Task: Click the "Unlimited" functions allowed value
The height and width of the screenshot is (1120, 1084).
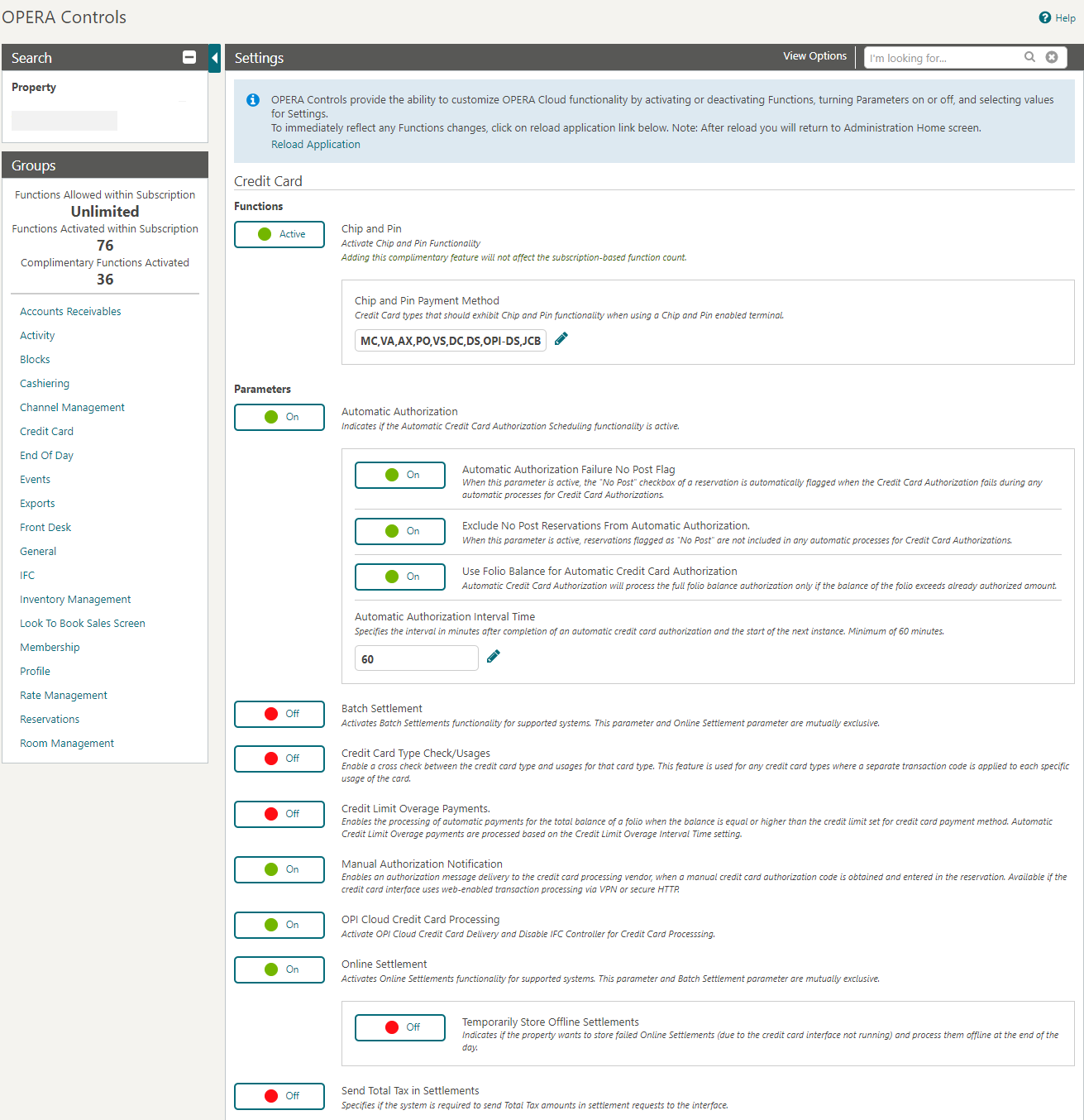Action: 105,212
